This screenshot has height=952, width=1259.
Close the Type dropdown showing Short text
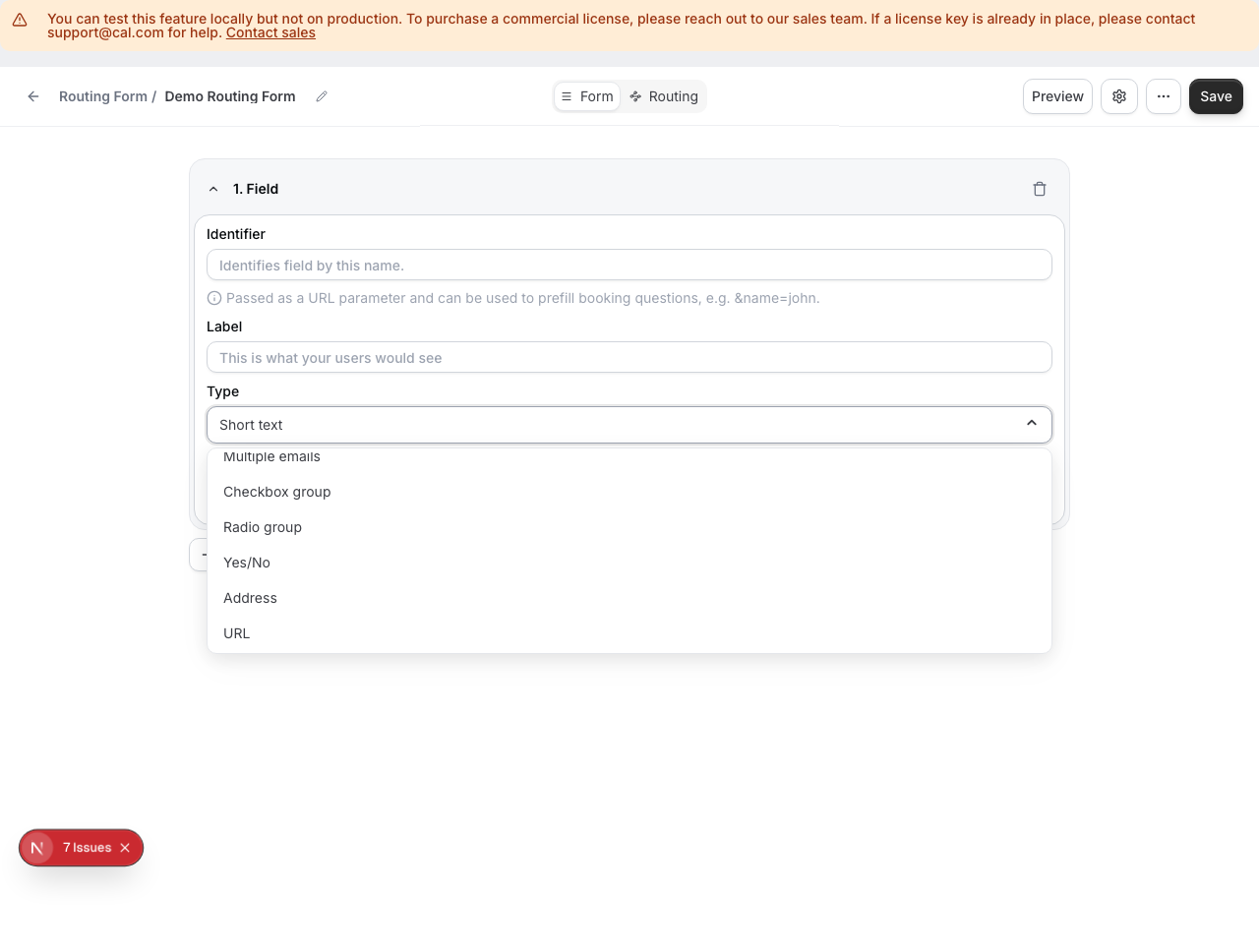pyautogui.click(x=1031, y=424)
